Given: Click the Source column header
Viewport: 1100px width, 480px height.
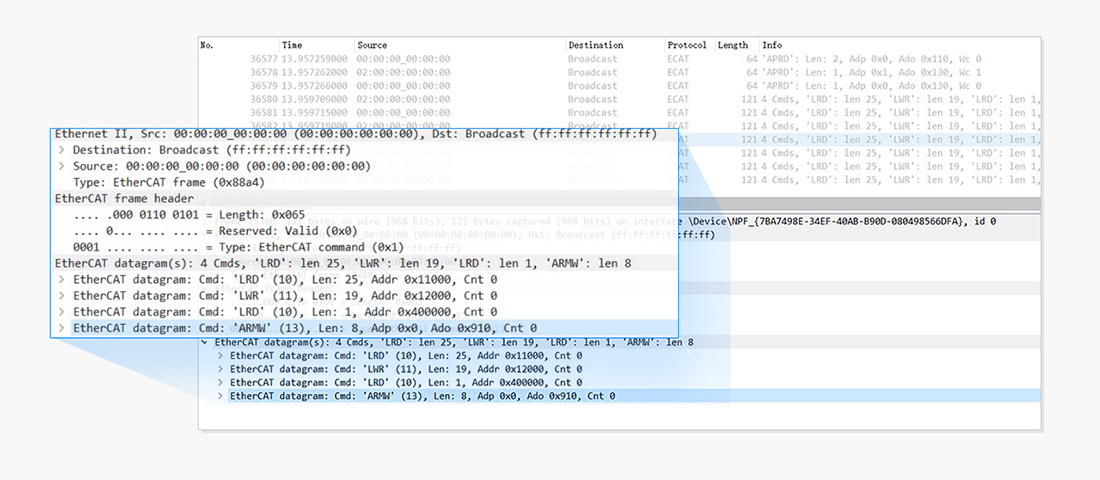Looking at the screenshot, I should (372, 45).
